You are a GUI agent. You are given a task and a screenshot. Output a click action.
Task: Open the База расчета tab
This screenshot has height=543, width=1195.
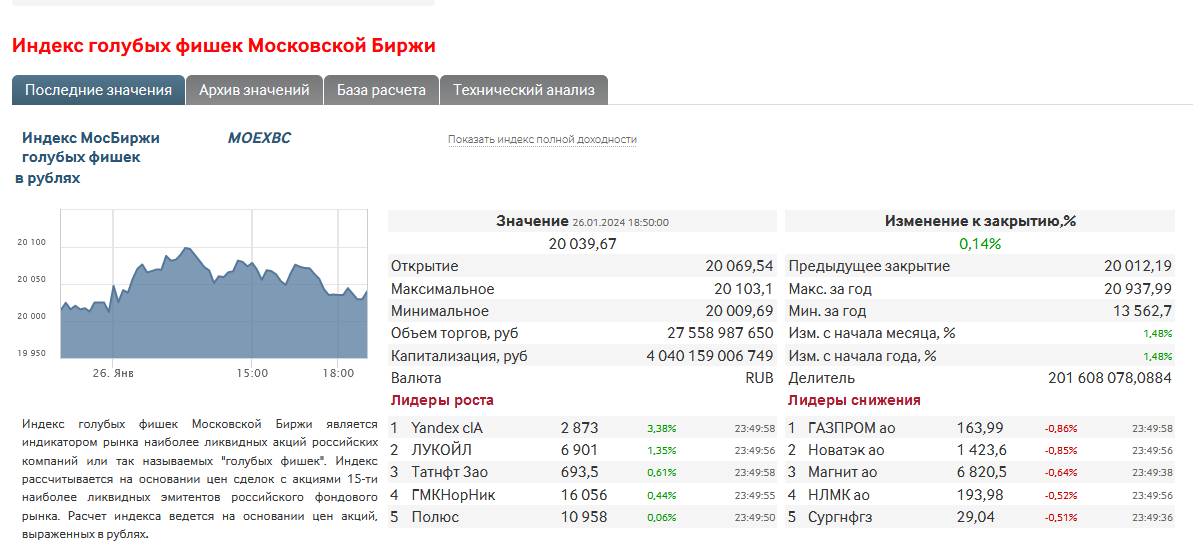coord(382,90)
